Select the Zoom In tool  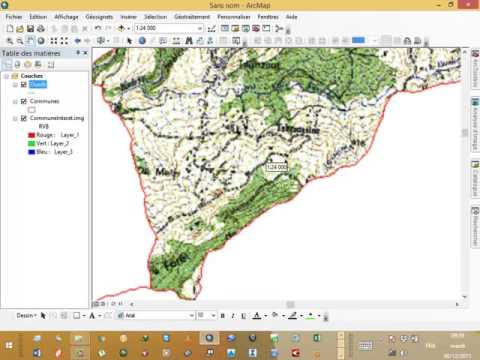[10, 41]
